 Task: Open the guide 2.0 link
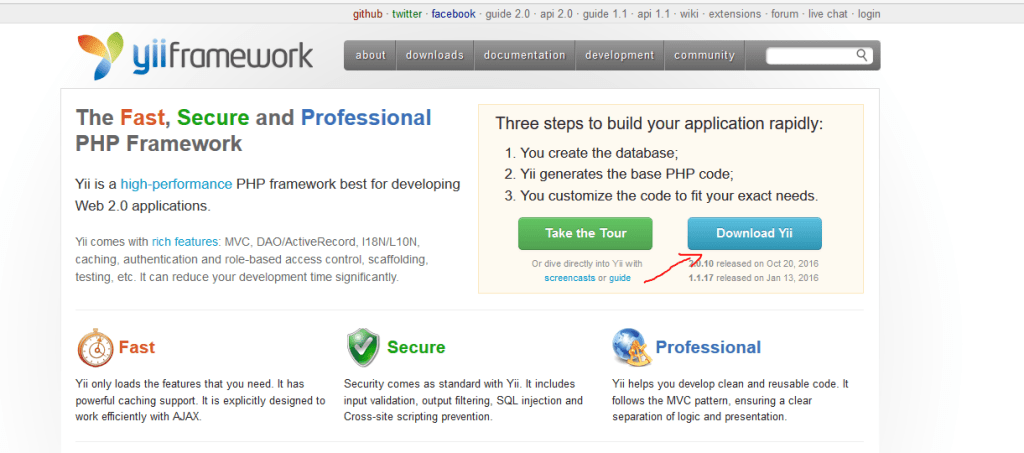[507, 14]
